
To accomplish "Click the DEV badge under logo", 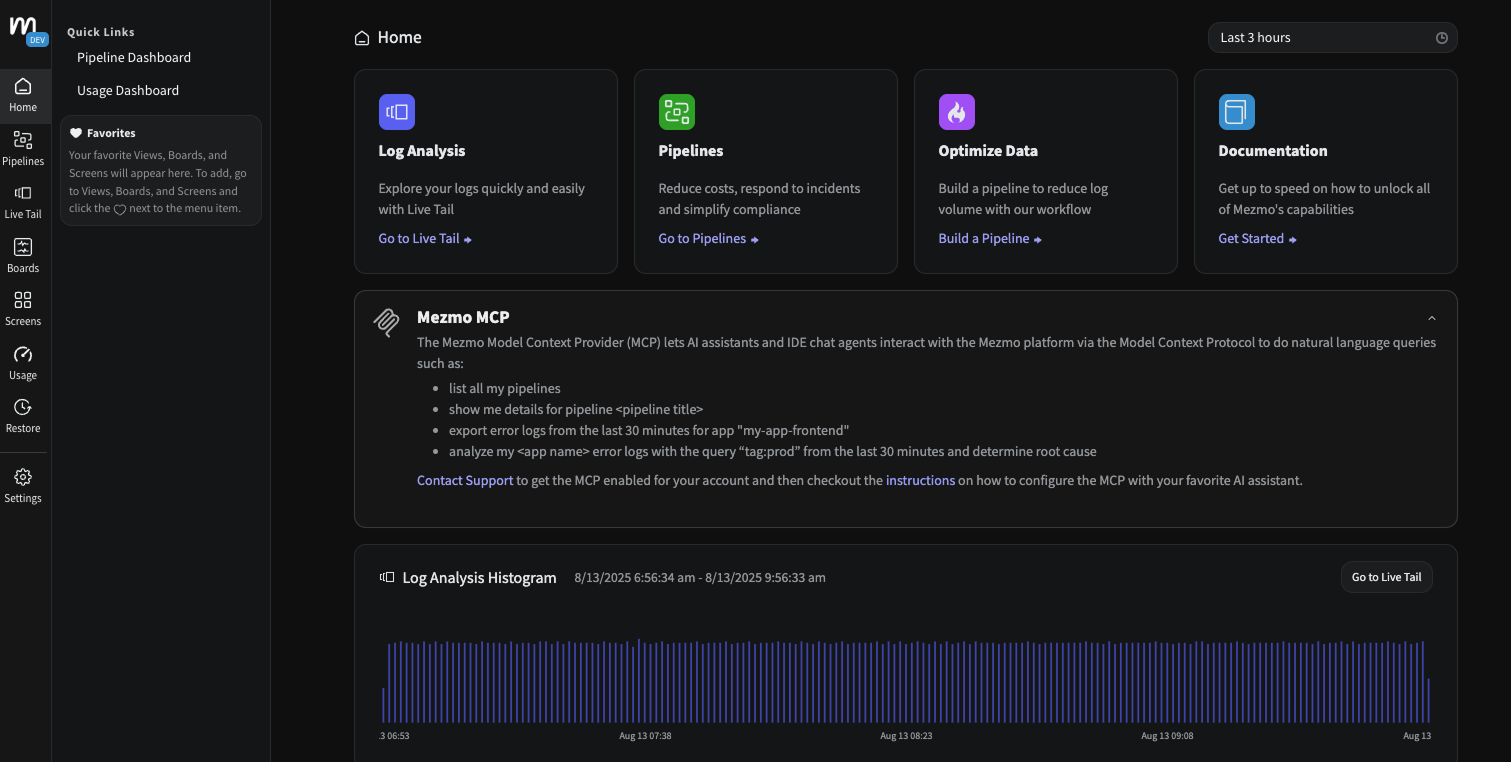I will (38, 40).
